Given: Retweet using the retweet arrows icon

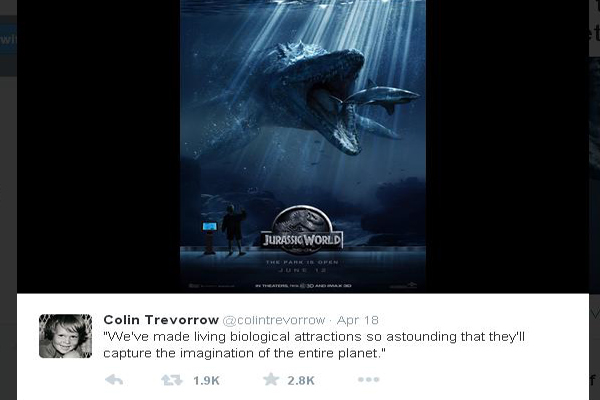Looking at the screenshot, I should click(x=172, y=380).
